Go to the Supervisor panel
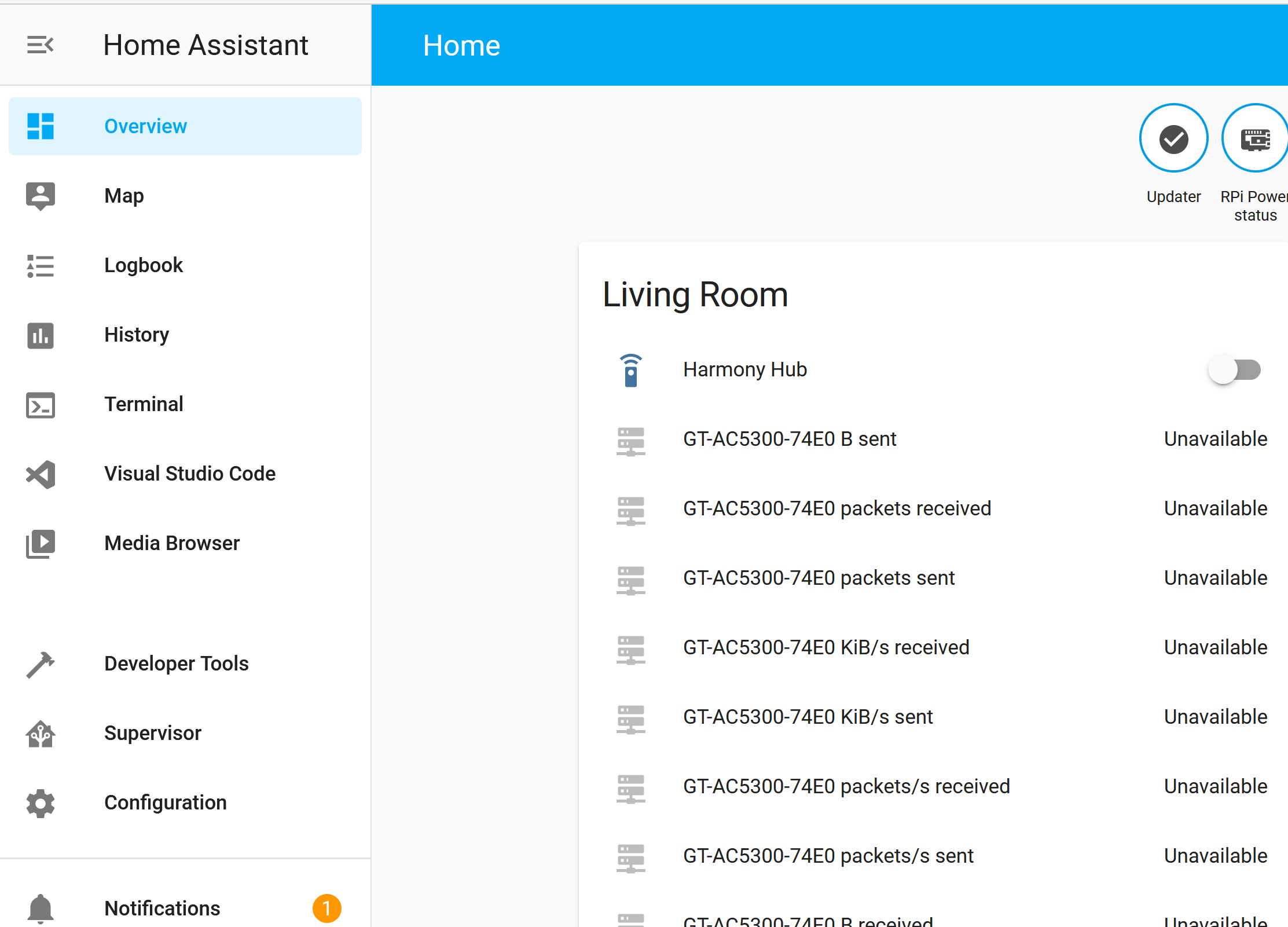 [x=185, y=733]
